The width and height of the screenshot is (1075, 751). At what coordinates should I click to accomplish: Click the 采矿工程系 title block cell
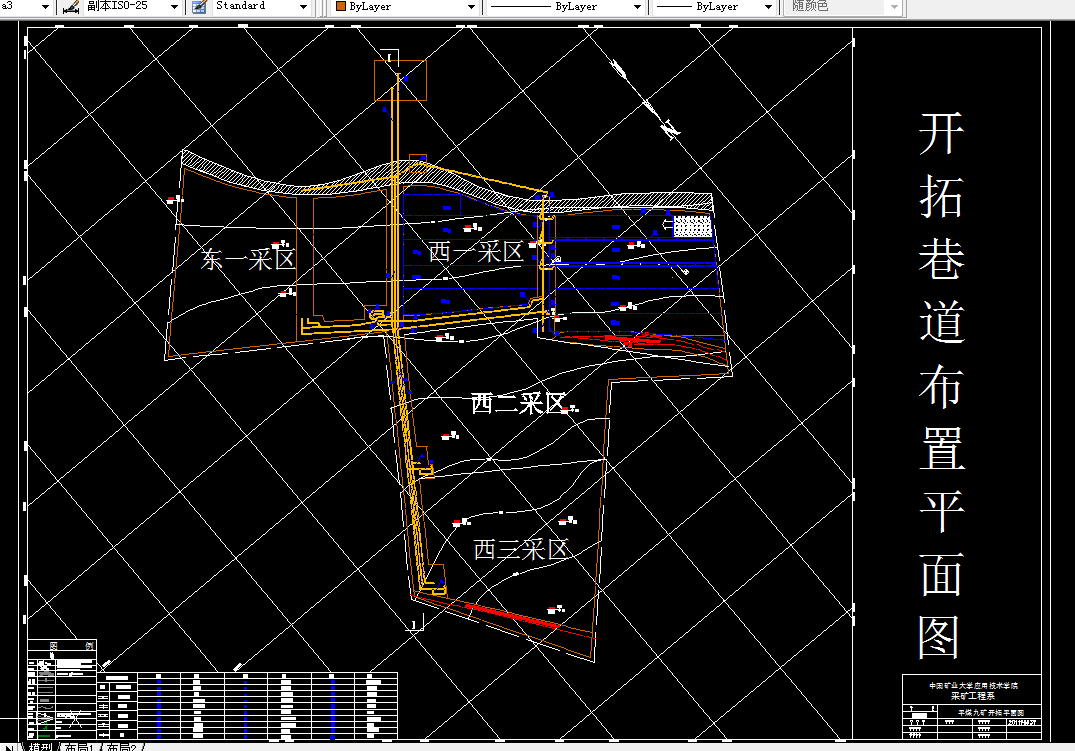(972, 695)
